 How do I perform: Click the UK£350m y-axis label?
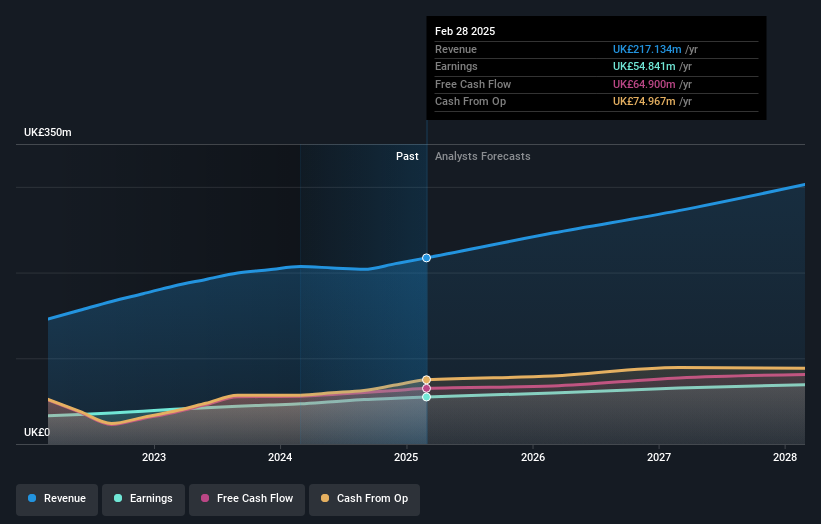click(48, 132)
